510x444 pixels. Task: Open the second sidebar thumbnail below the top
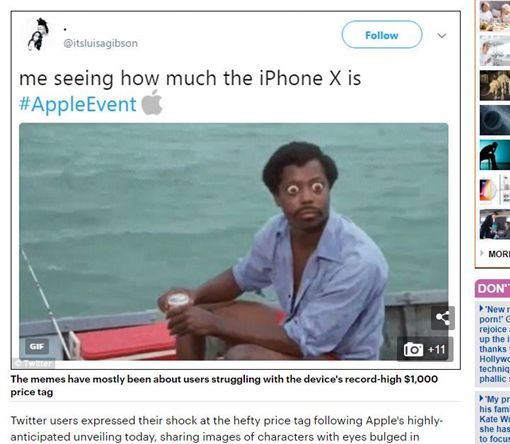coord(495,51)
